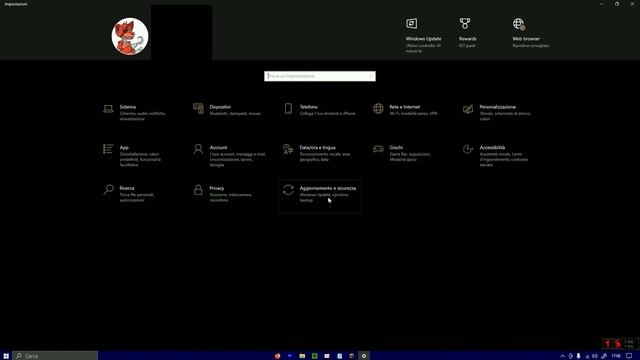Open the Account settings category
640x360 pixels.
coord(229,156)
